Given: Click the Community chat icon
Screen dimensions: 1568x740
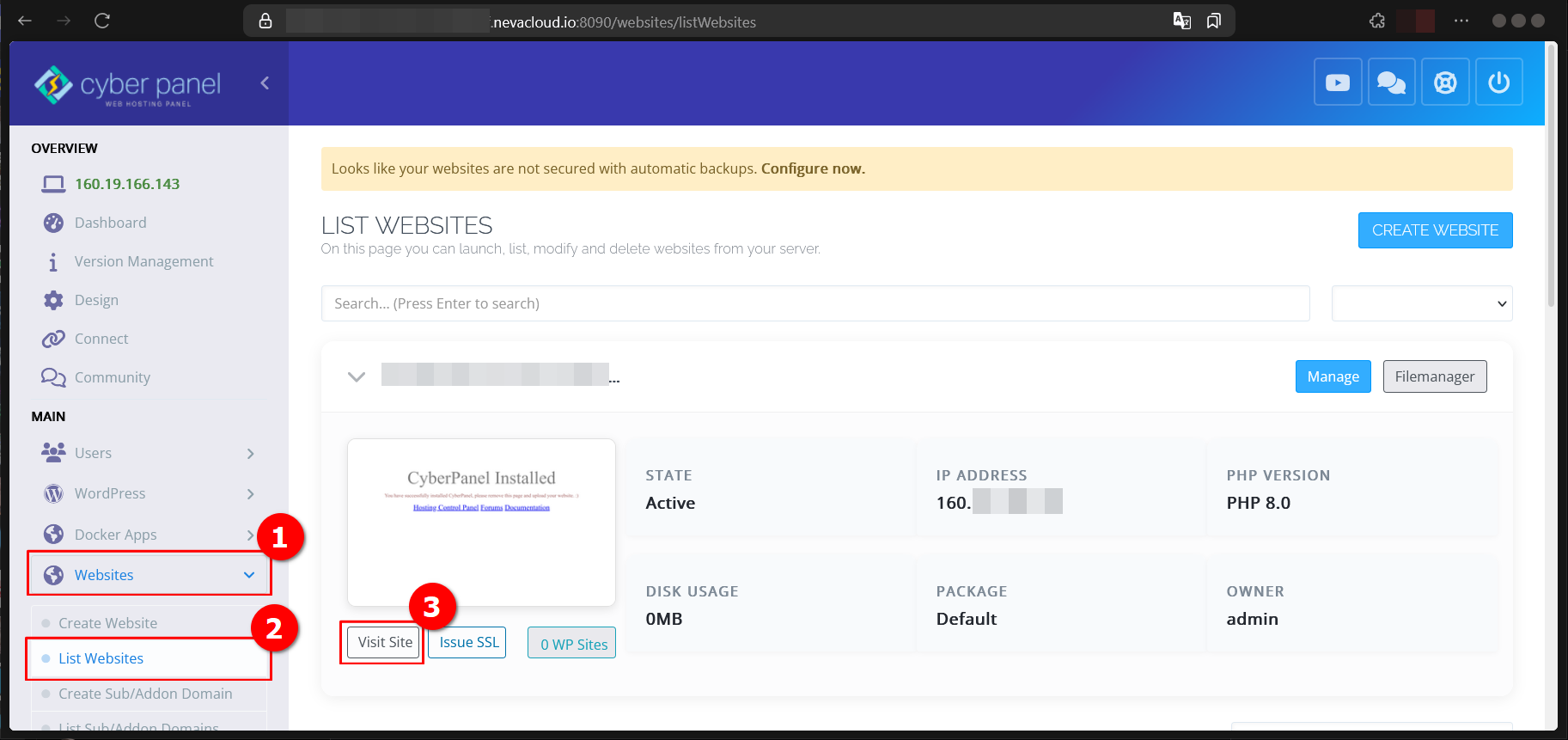Looking at the screenshot, I should [53, 377].
